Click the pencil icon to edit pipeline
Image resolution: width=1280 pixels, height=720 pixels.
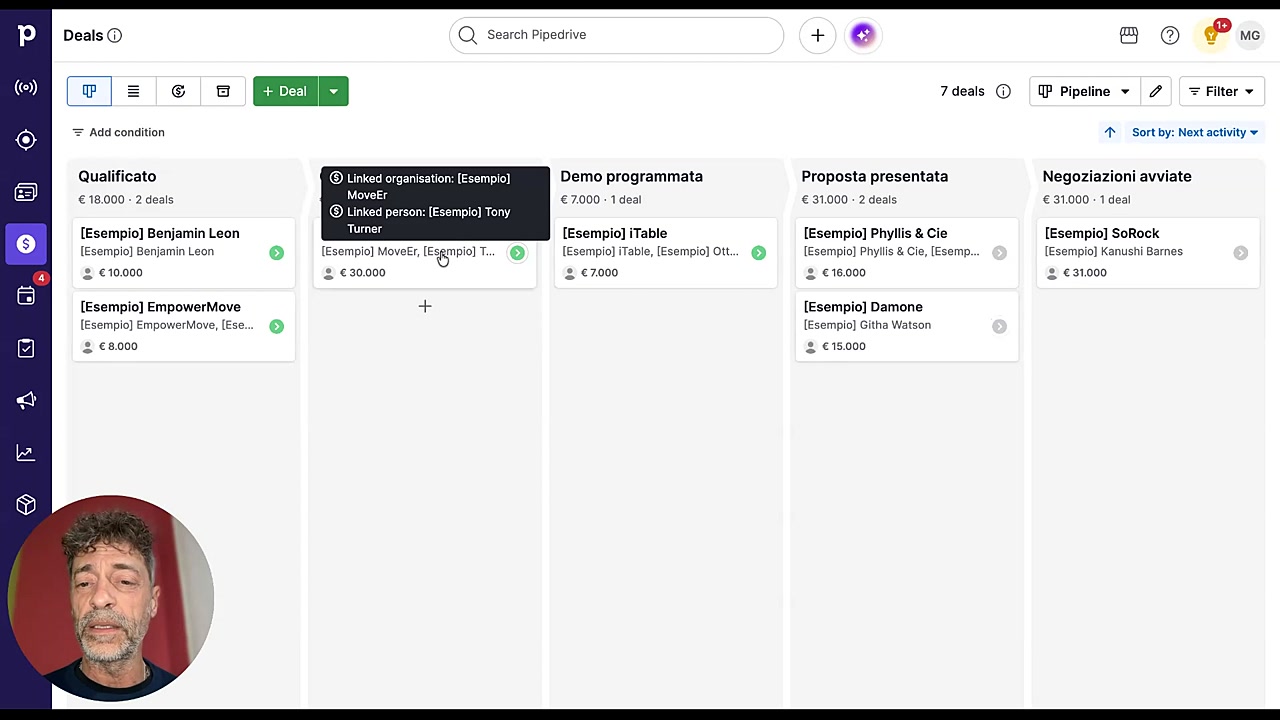pyautogui.click(x=1155, y=91)
